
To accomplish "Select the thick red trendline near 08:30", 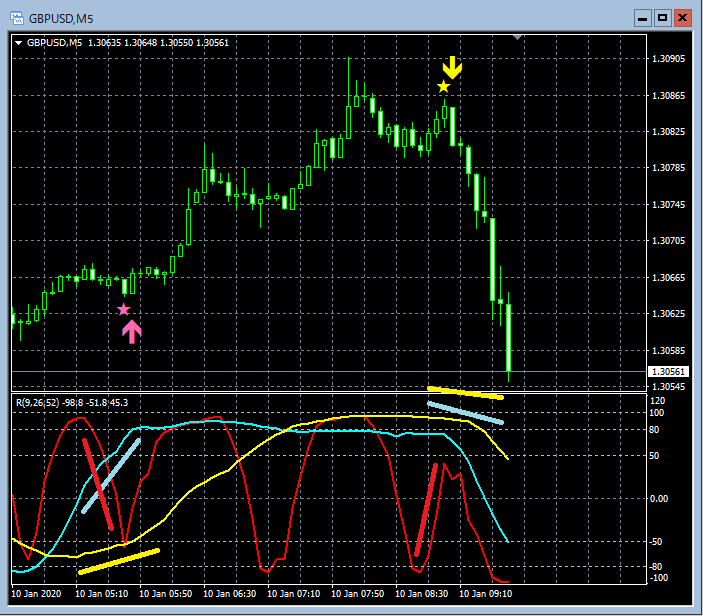I will pos(426,510).
